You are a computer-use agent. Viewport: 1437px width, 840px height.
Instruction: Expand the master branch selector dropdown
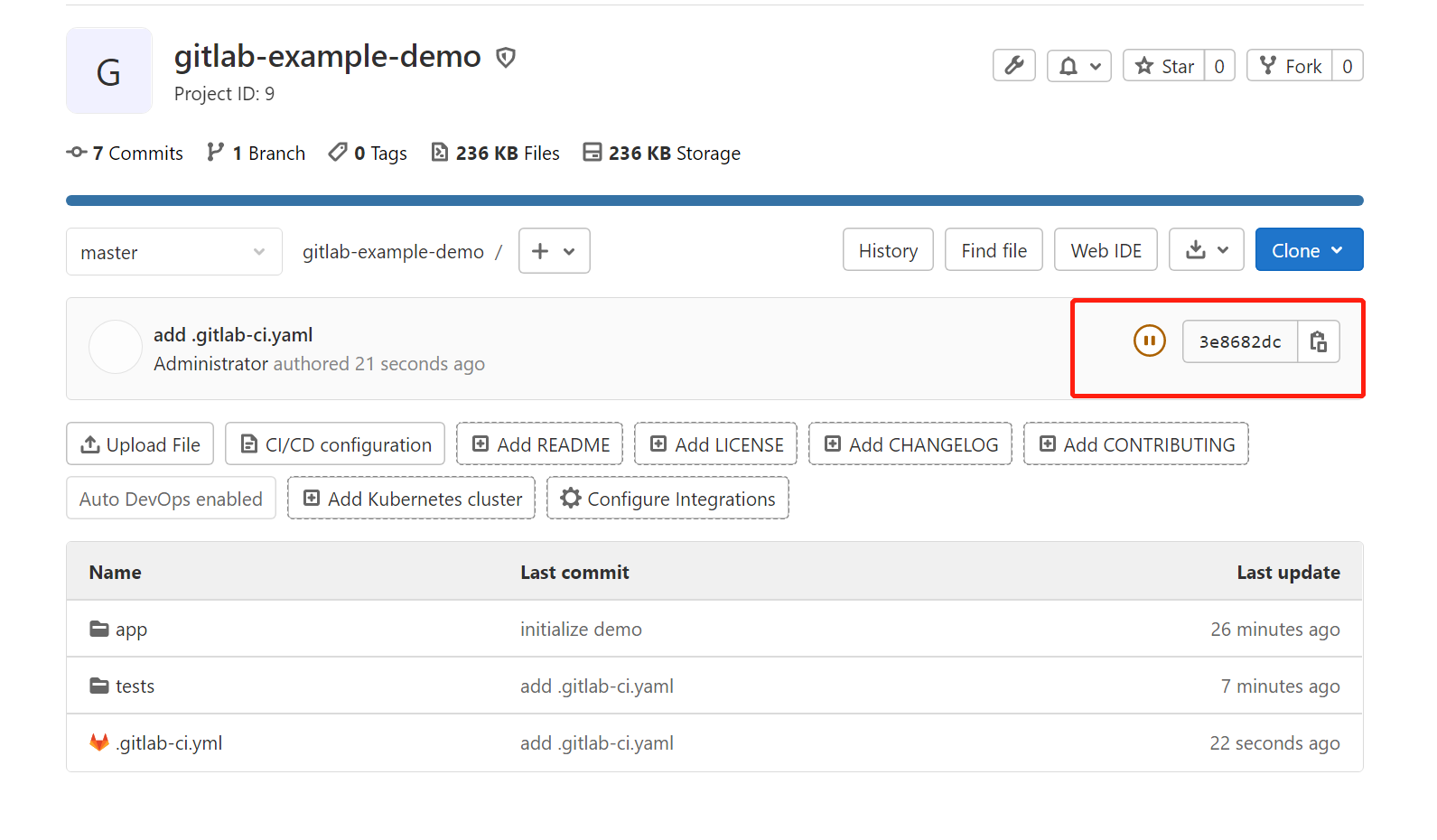click(174, 252)
